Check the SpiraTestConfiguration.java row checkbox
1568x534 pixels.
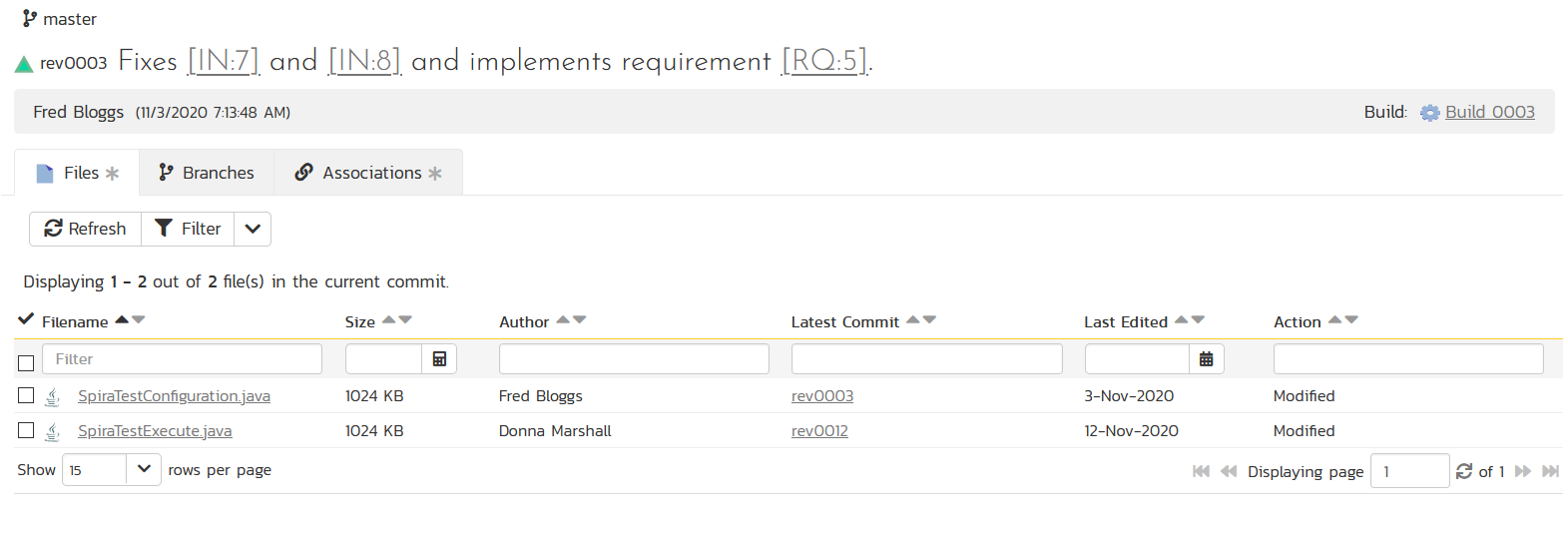tap(26, 396)
